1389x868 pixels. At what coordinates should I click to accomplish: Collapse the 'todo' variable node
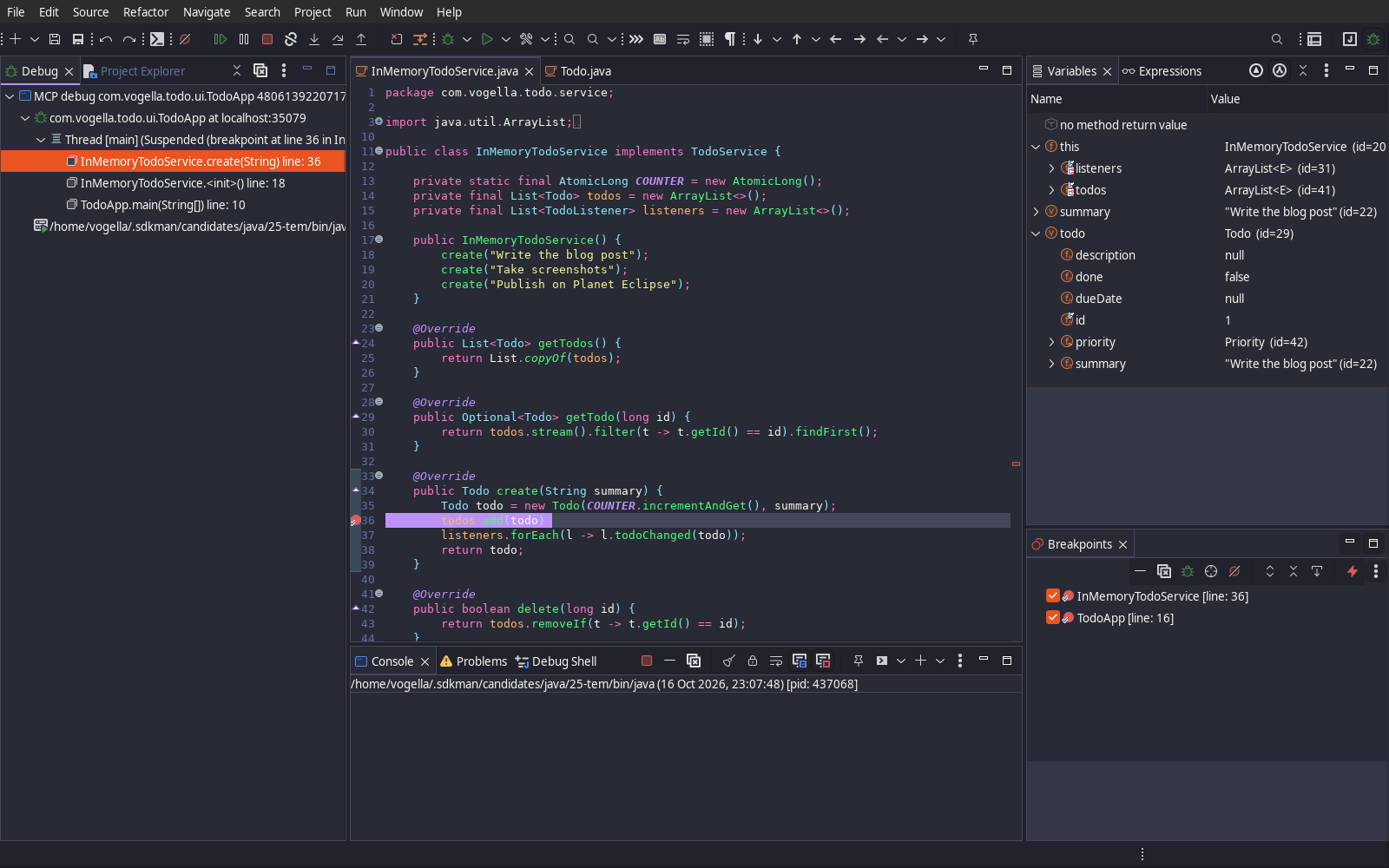(x=1036, y=233)
